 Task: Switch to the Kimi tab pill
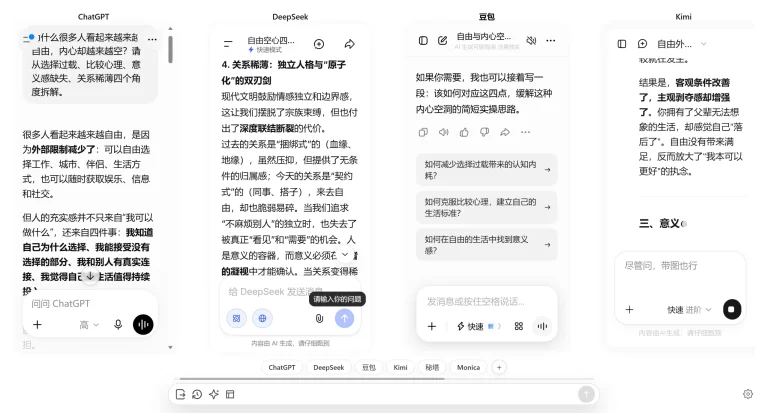coord(400,367)
